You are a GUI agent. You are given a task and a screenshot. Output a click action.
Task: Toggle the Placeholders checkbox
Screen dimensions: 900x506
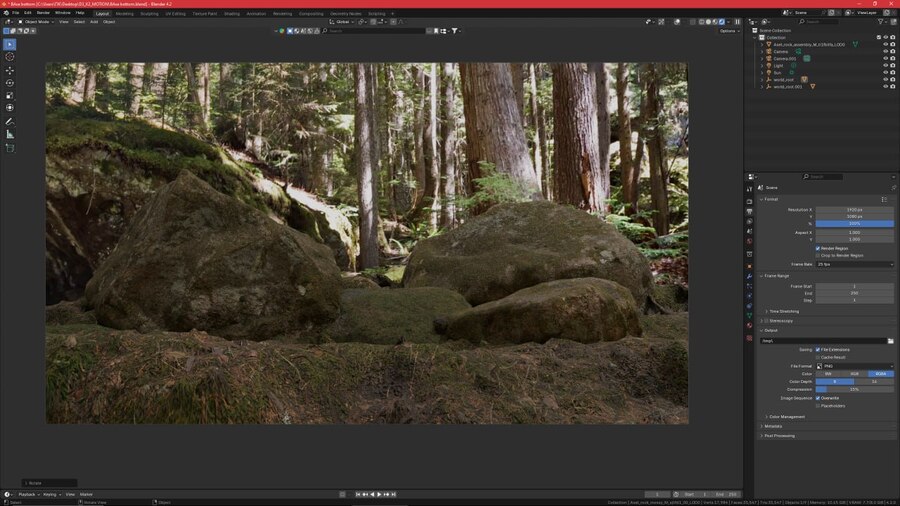pyautogui.click(x=818, y=405)
